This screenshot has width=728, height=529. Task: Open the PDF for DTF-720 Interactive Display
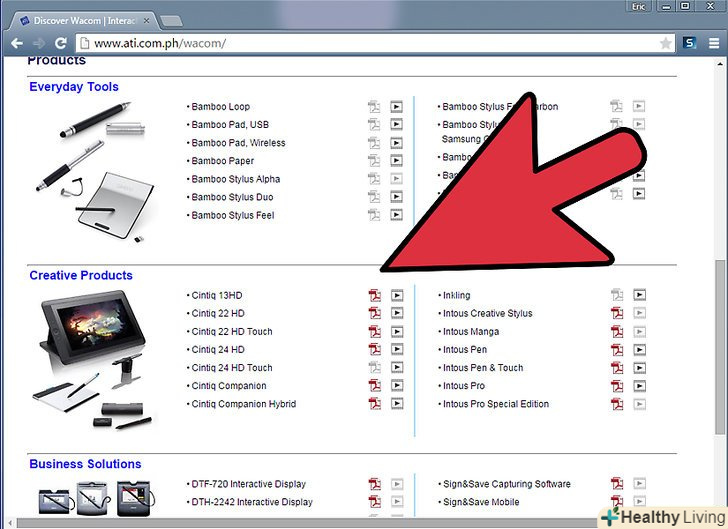click(375, 484)
